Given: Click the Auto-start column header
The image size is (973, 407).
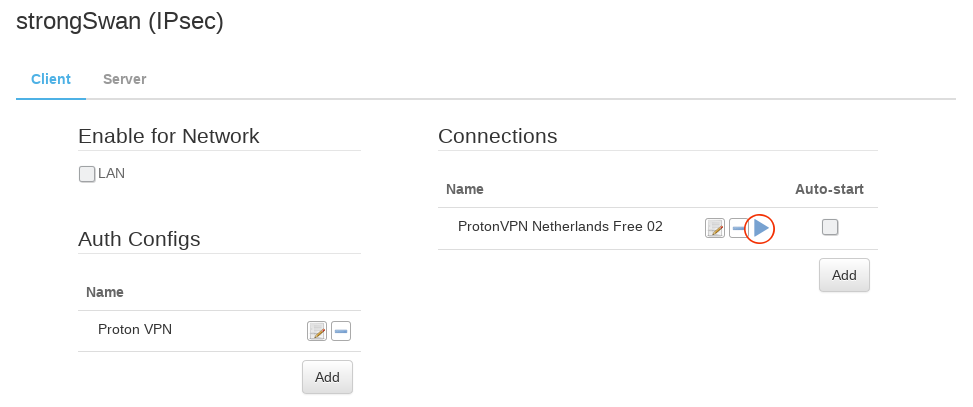Looking at the screenshot, I should [829, 188].
